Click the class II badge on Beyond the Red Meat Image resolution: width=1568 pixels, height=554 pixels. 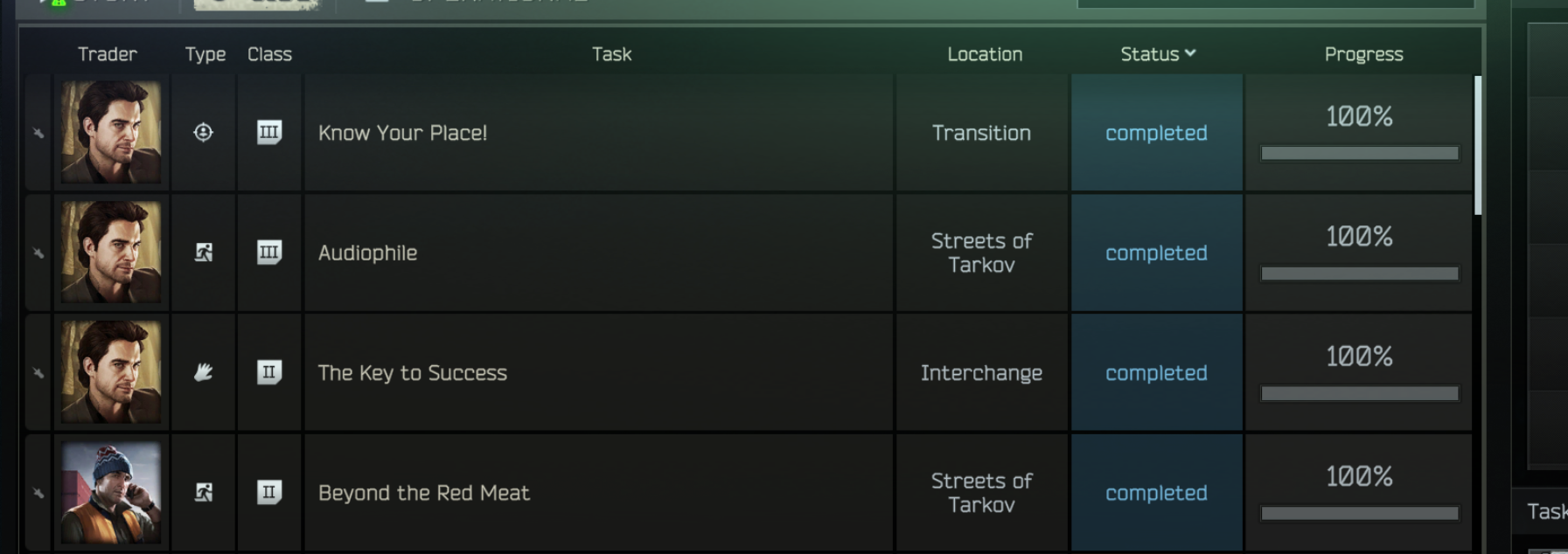pos(269,493)
